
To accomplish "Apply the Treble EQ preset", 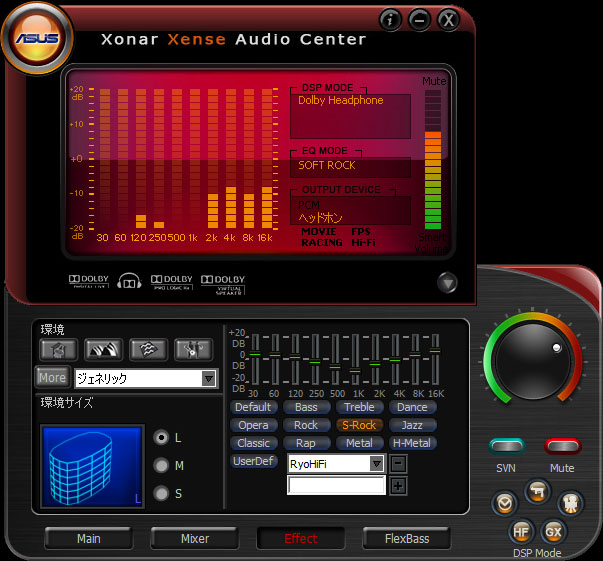I will [x=360, y=407].
